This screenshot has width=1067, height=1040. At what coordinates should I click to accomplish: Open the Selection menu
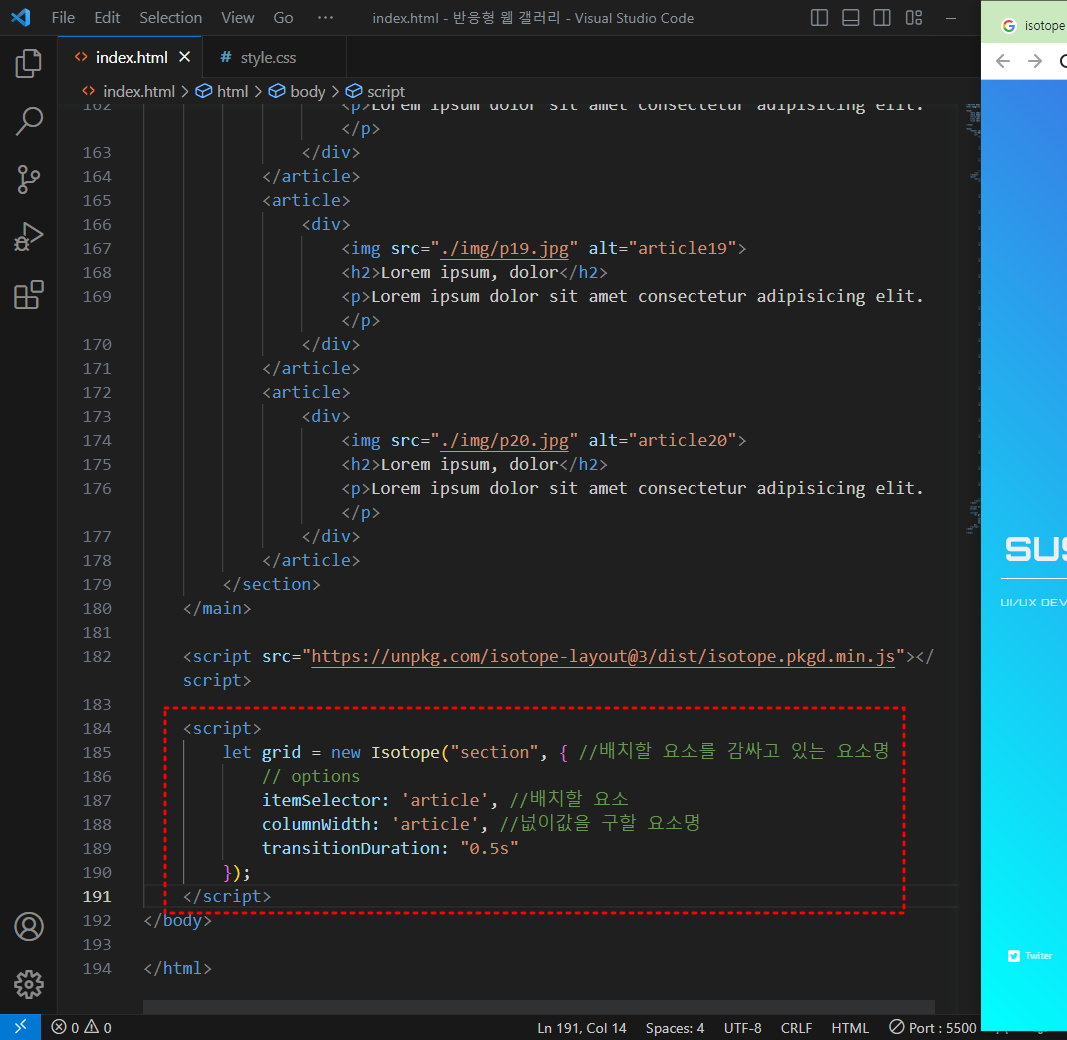pos(170,18)
